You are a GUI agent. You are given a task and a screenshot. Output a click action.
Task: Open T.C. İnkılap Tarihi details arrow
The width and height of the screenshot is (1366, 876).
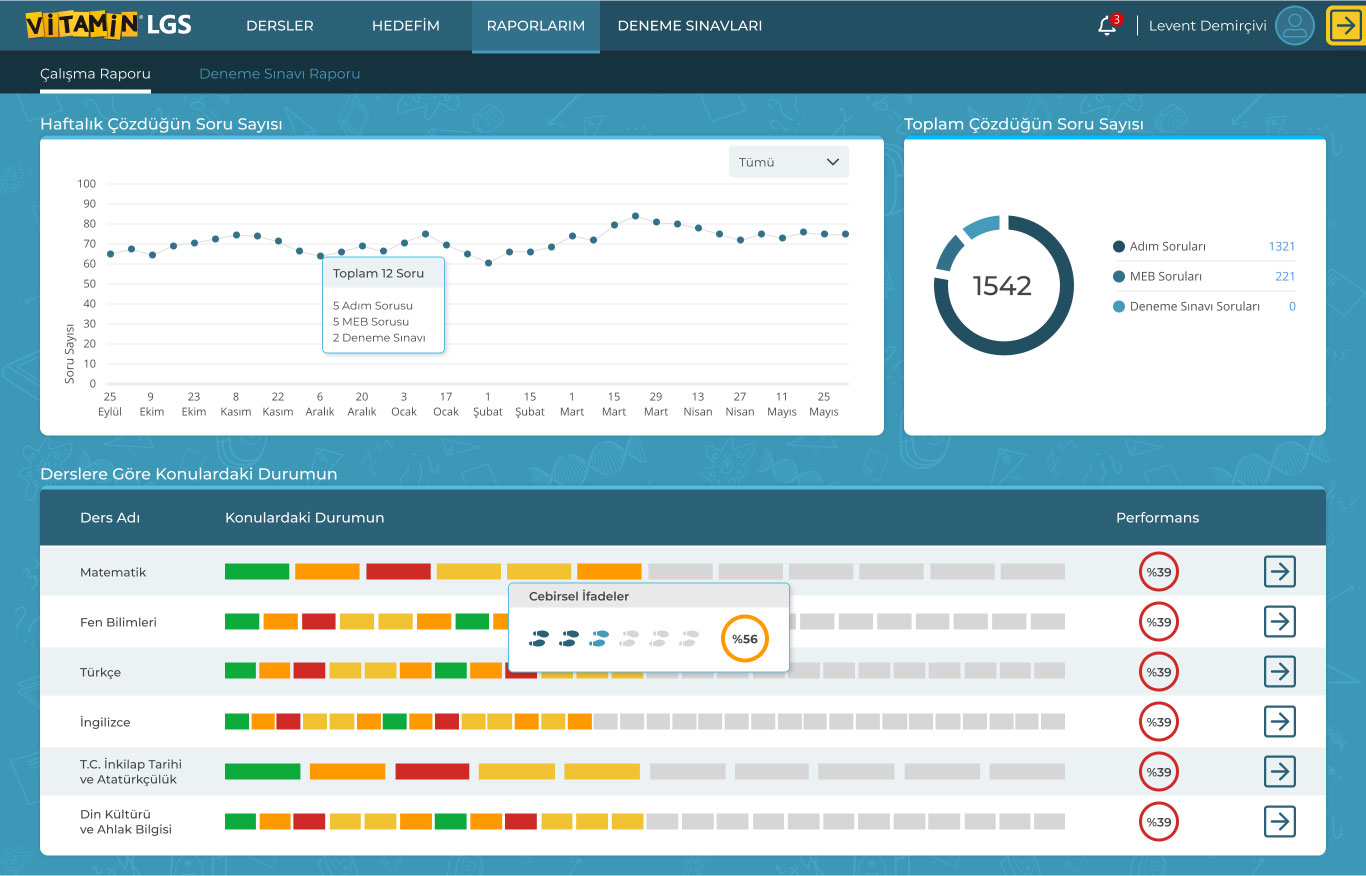click(1279, 772)
